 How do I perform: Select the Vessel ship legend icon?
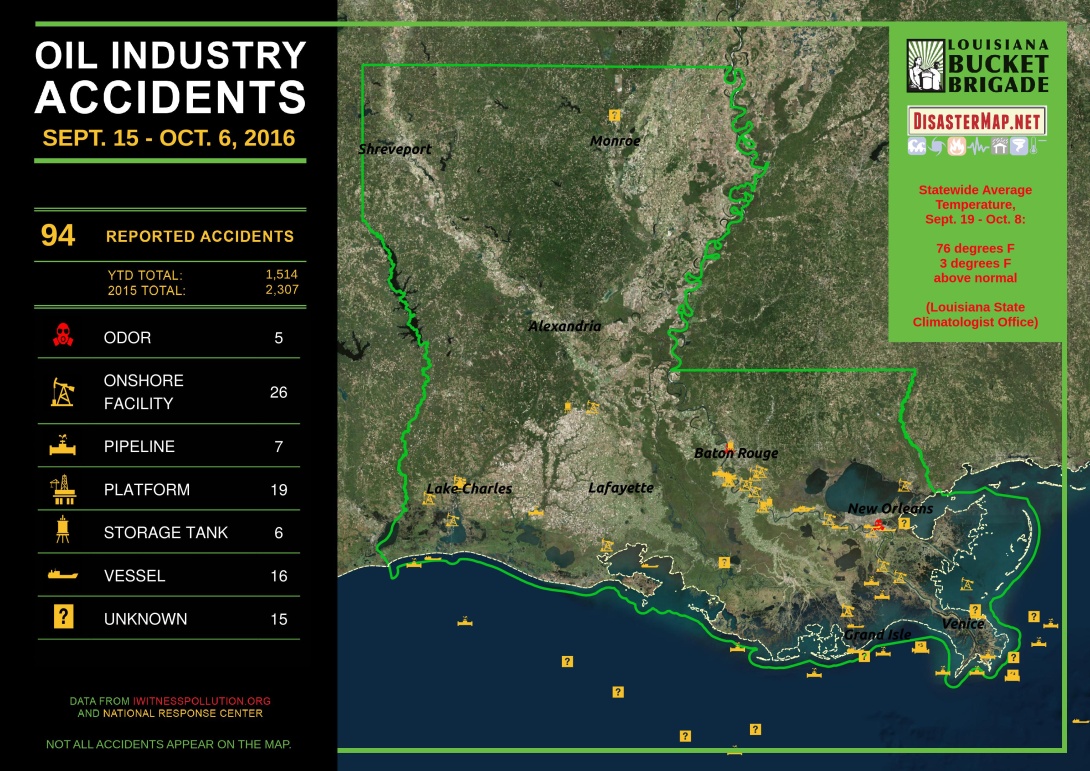tap(62, 576)
